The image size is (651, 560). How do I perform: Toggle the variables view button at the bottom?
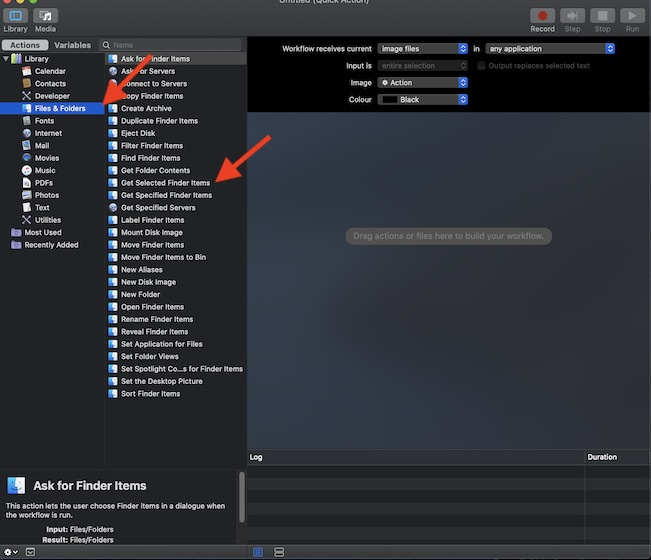click(x=279, y=552)
